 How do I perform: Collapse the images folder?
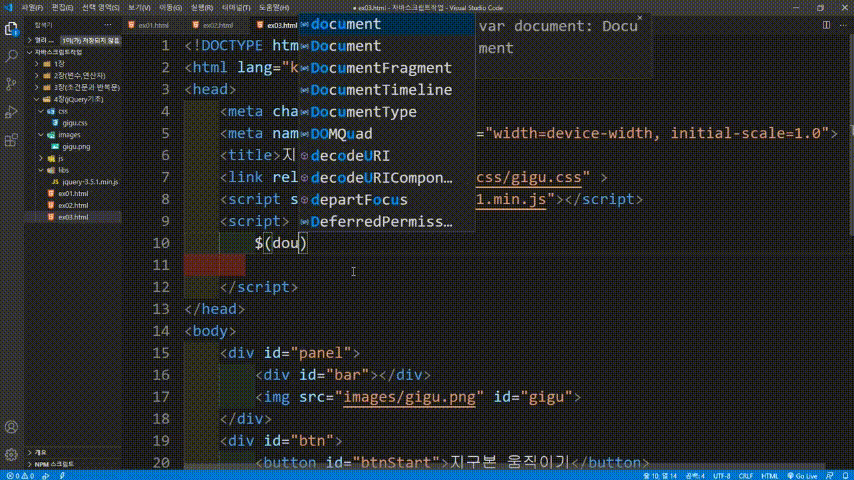73,135
